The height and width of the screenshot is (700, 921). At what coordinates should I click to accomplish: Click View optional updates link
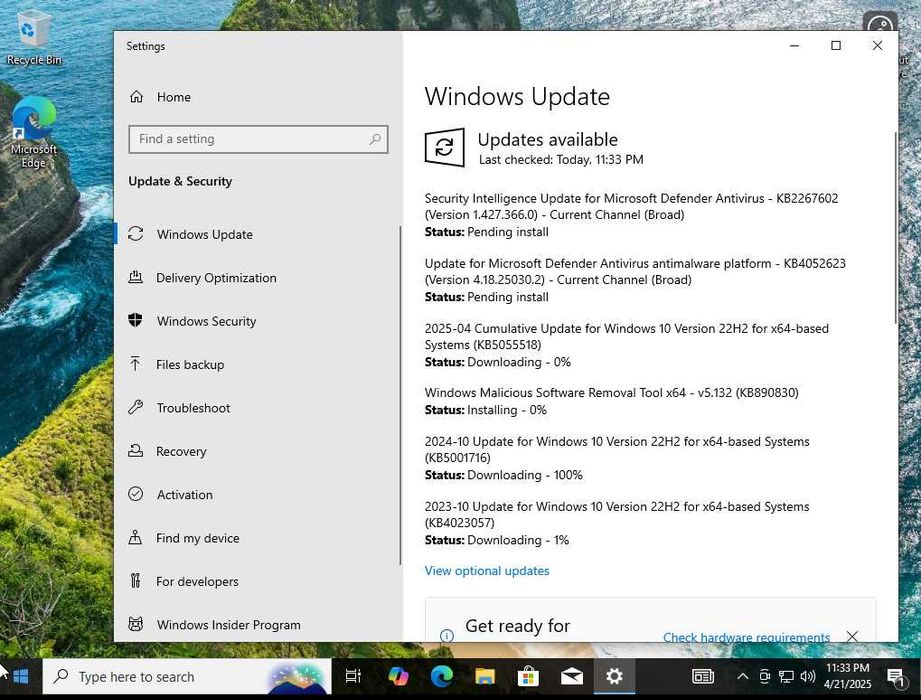coord(487,571)
